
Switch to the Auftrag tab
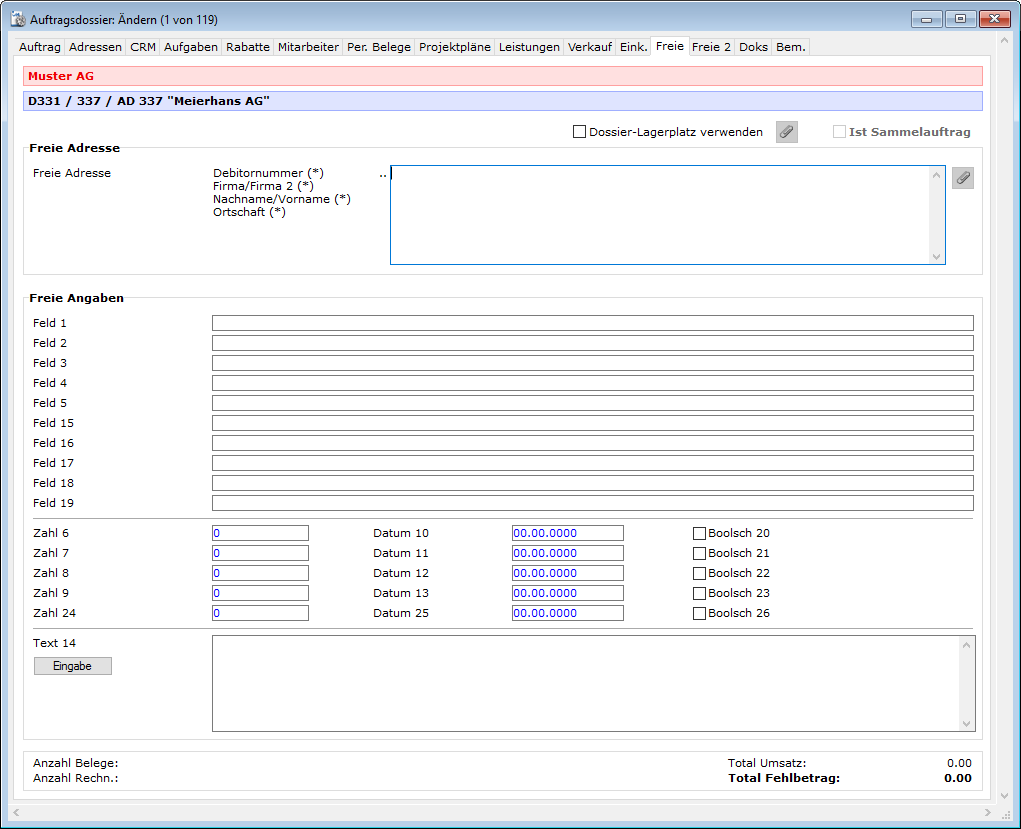[41, 47]
